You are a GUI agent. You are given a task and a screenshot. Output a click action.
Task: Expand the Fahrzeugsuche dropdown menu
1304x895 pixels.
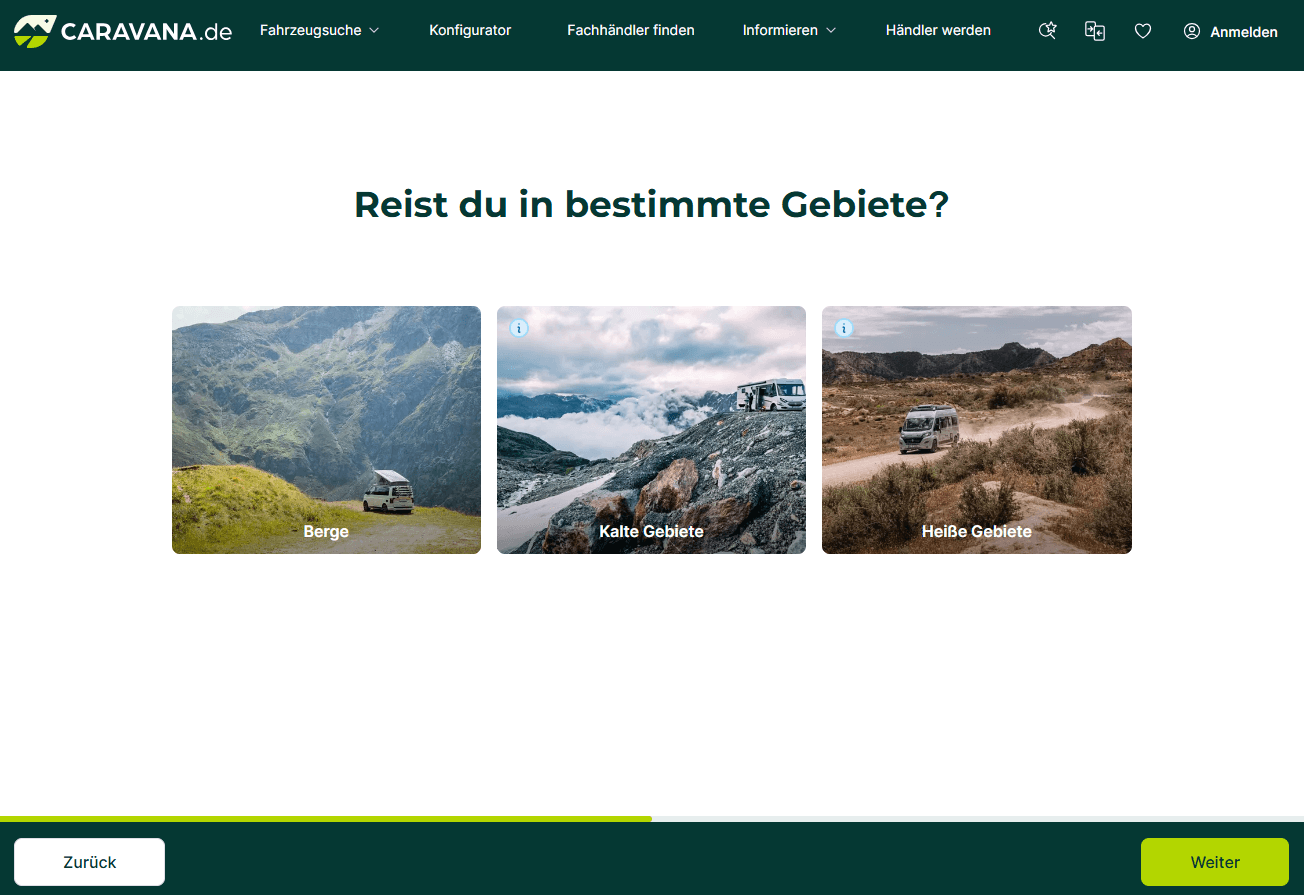(x=320, y=30)
